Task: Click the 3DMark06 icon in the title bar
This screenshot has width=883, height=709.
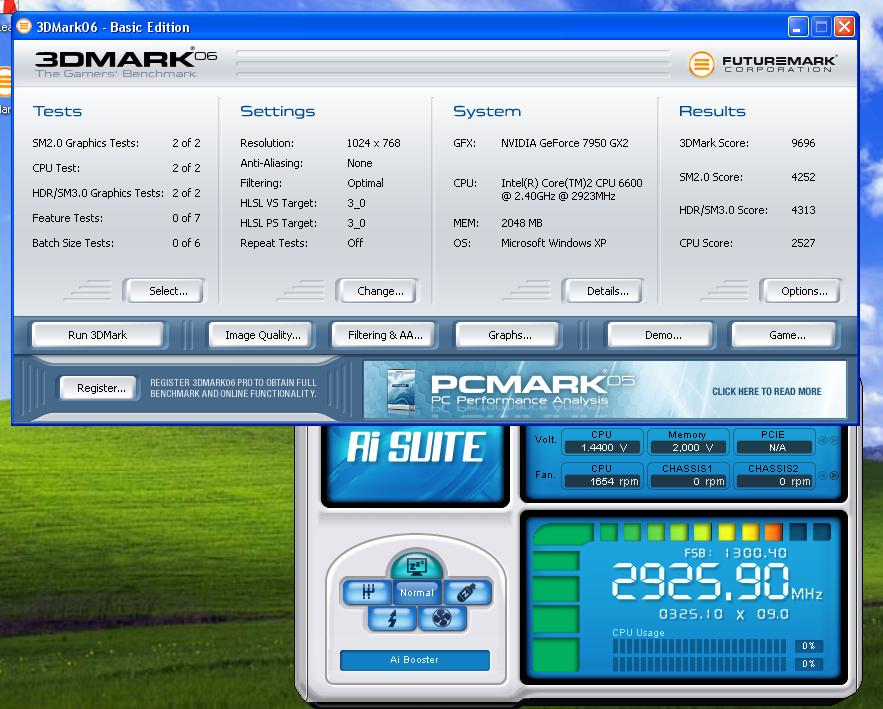Action: [24, 26]
